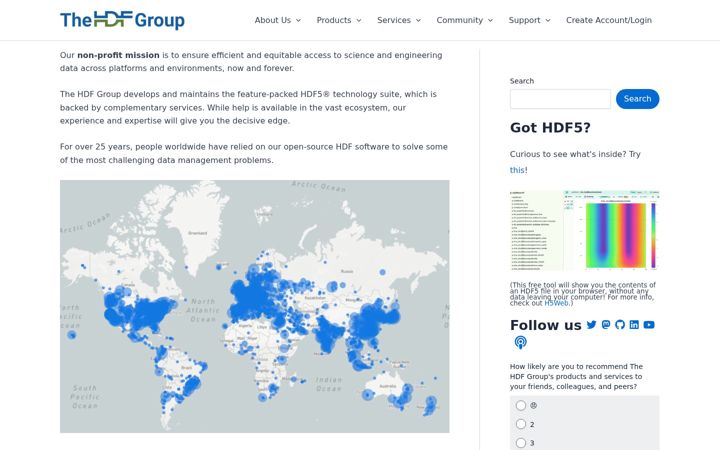Screen dimensions: 720x450
Task: Focus the Search text field
Action: point(560,99)
